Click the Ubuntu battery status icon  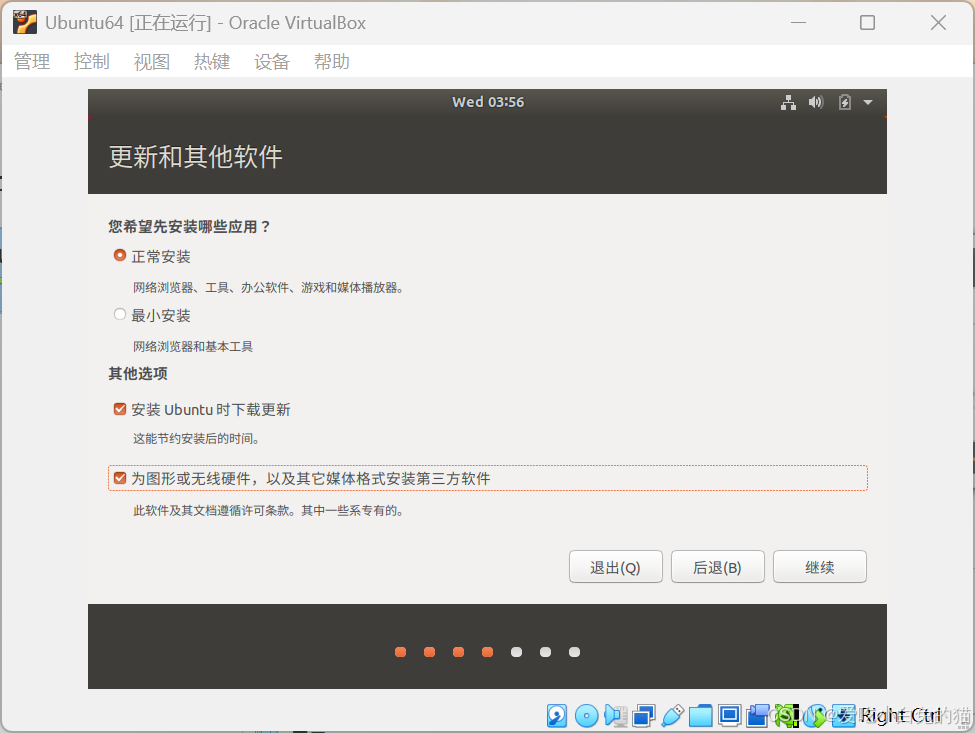coord(844,103)
